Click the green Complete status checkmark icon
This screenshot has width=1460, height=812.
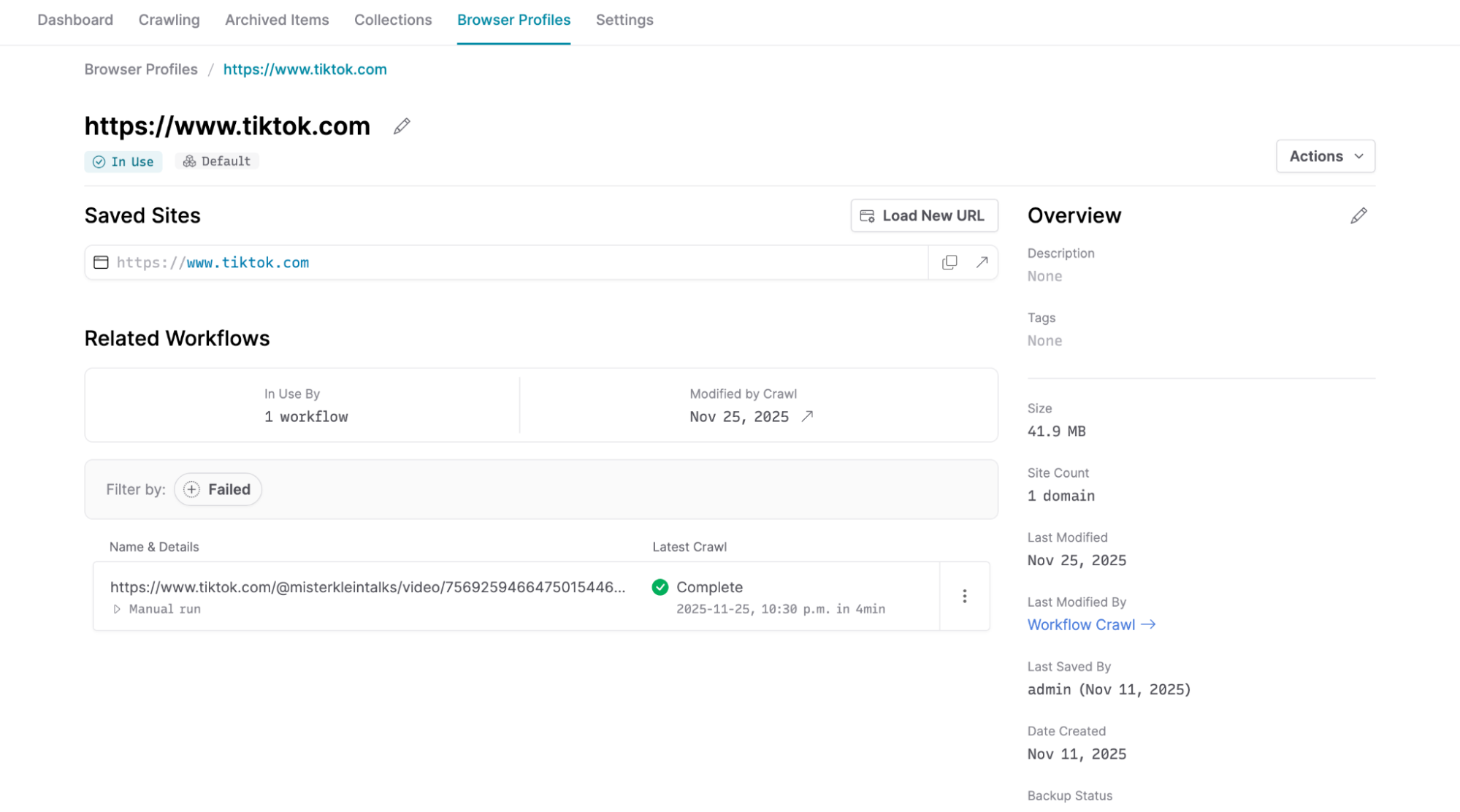(x=660, y=586)
